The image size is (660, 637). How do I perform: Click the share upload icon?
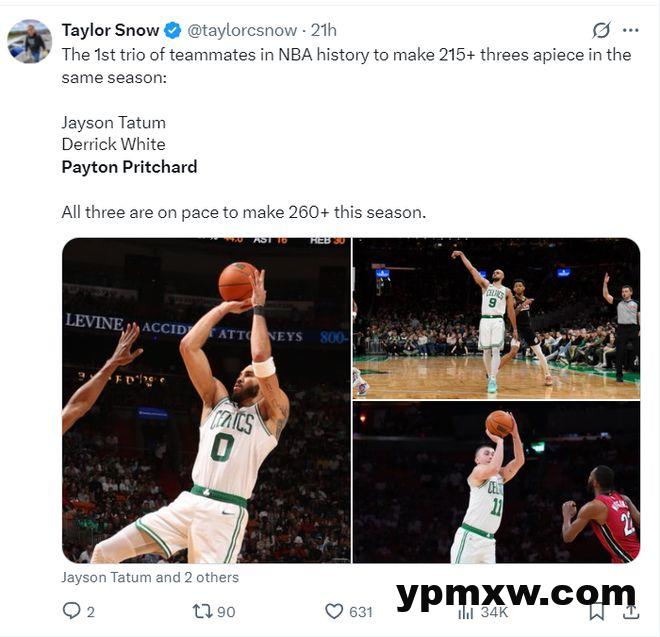point(631,611)
